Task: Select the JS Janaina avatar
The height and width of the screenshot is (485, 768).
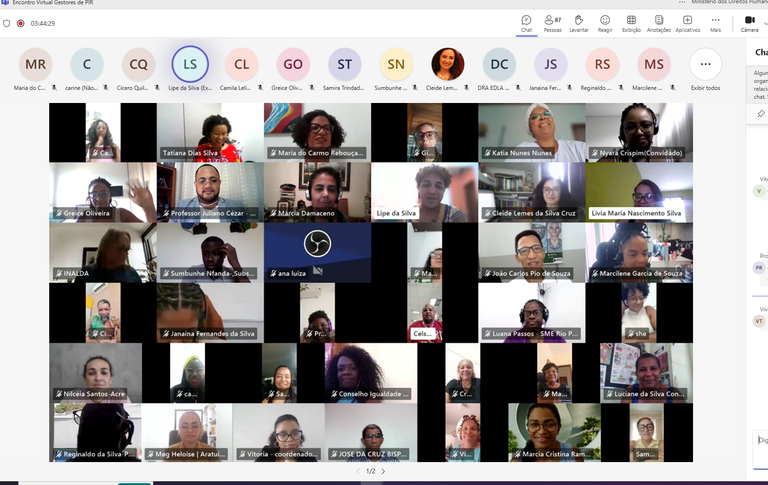Action: (551, 64)
